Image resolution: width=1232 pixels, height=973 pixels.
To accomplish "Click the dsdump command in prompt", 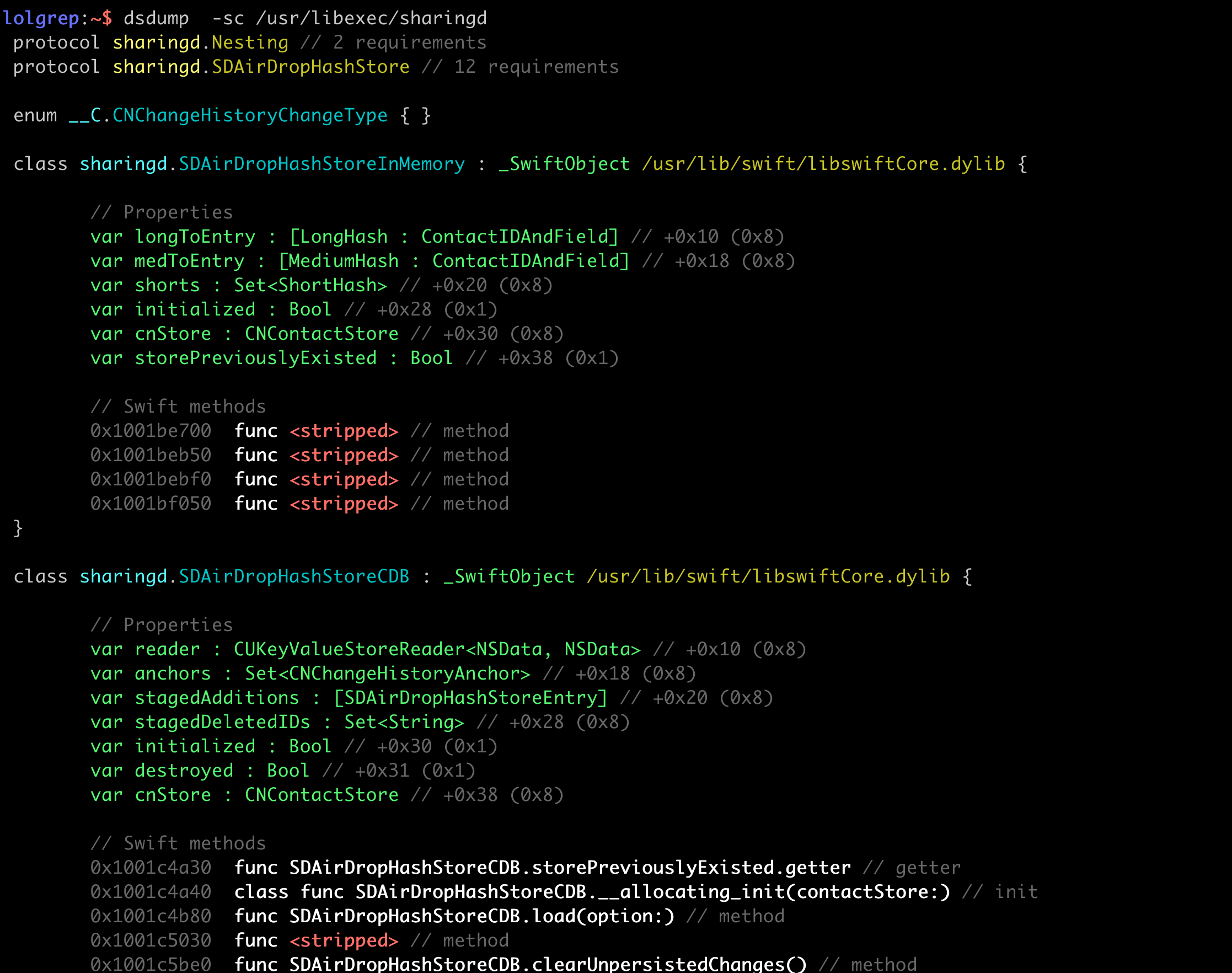I will [x=156, y=18].
